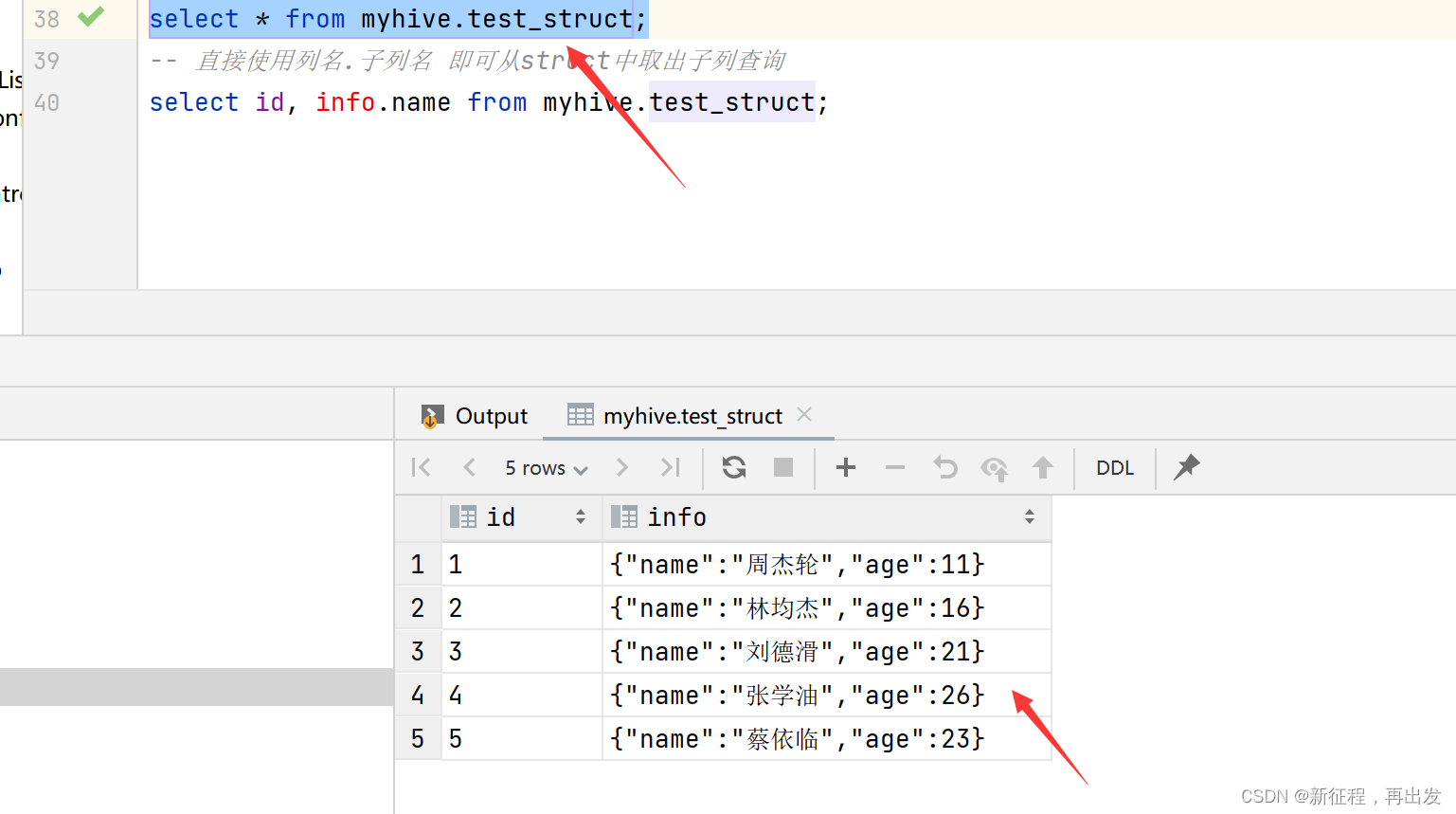Select row number 4 in the grid
The image size is (1456, 814).
[418, 696]
